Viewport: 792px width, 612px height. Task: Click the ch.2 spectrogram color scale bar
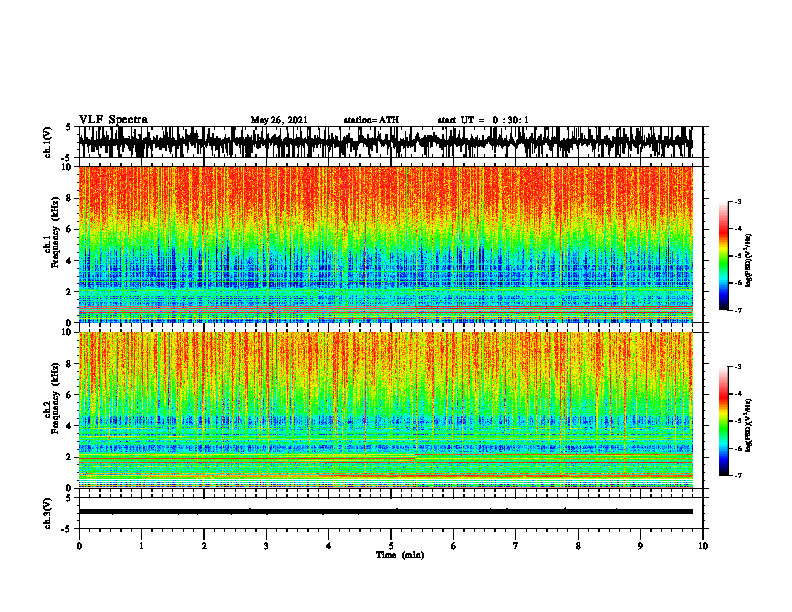coord(724,421)
